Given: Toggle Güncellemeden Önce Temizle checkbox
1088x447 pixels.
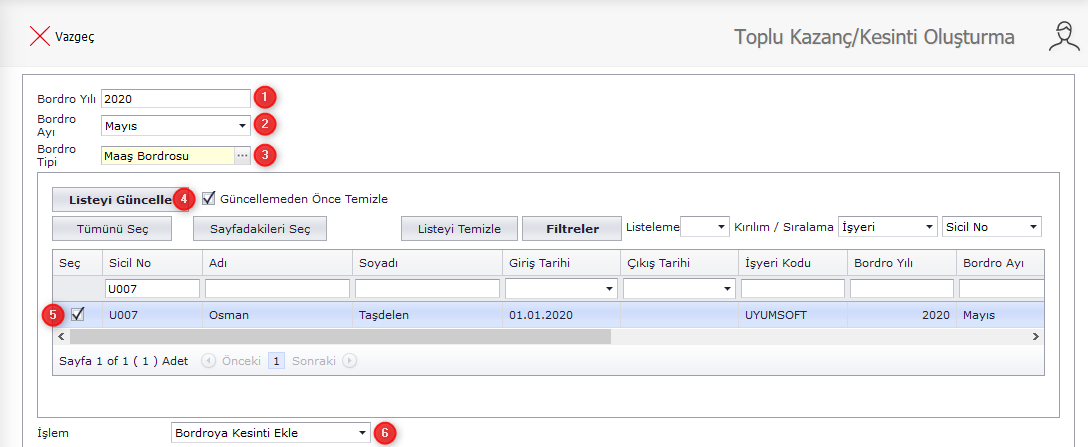Looking at the screenshot, I should pyautogui.click(x=209, y=198).
